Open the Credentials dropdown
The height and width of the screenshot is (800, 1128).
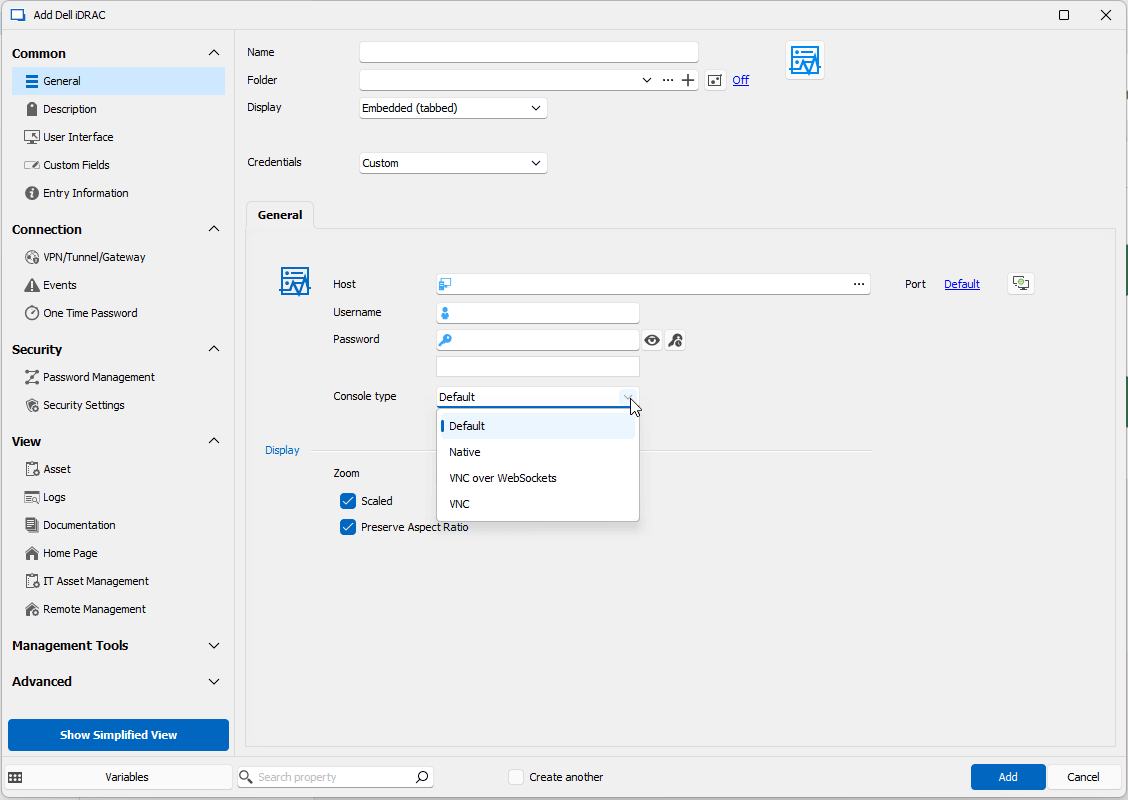pos(453,163)
